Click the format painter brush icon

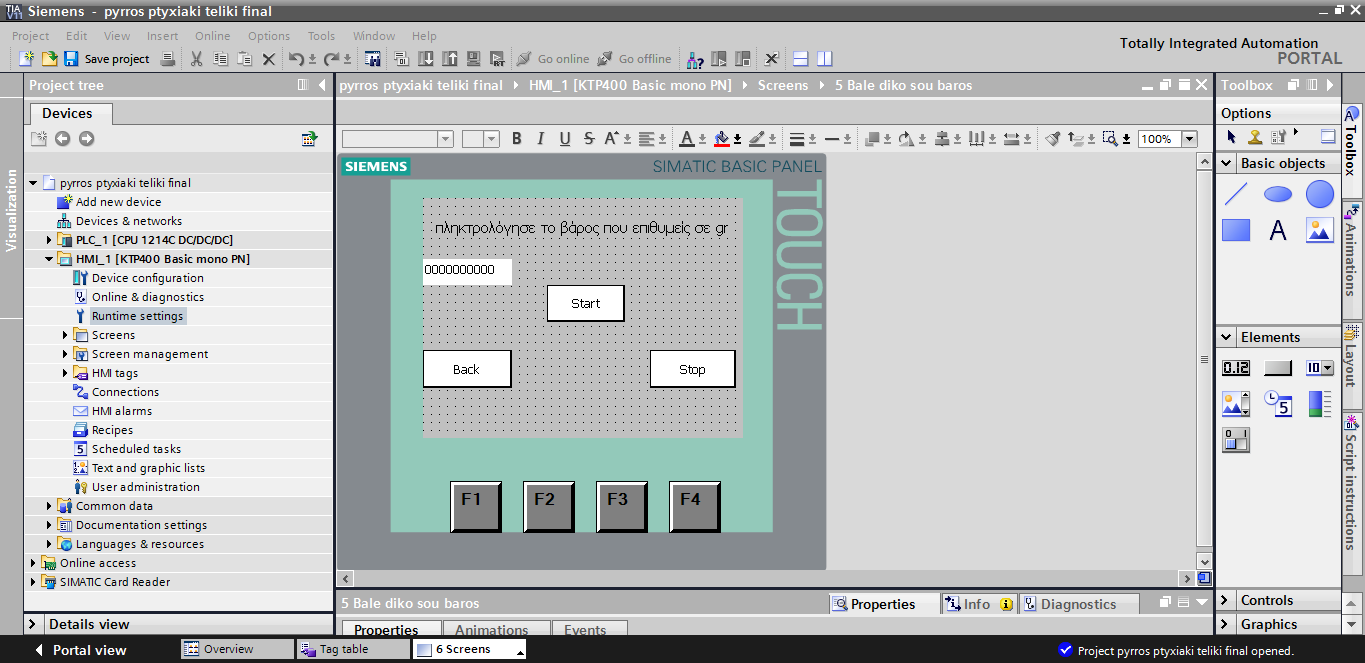tap(1053, 139)
